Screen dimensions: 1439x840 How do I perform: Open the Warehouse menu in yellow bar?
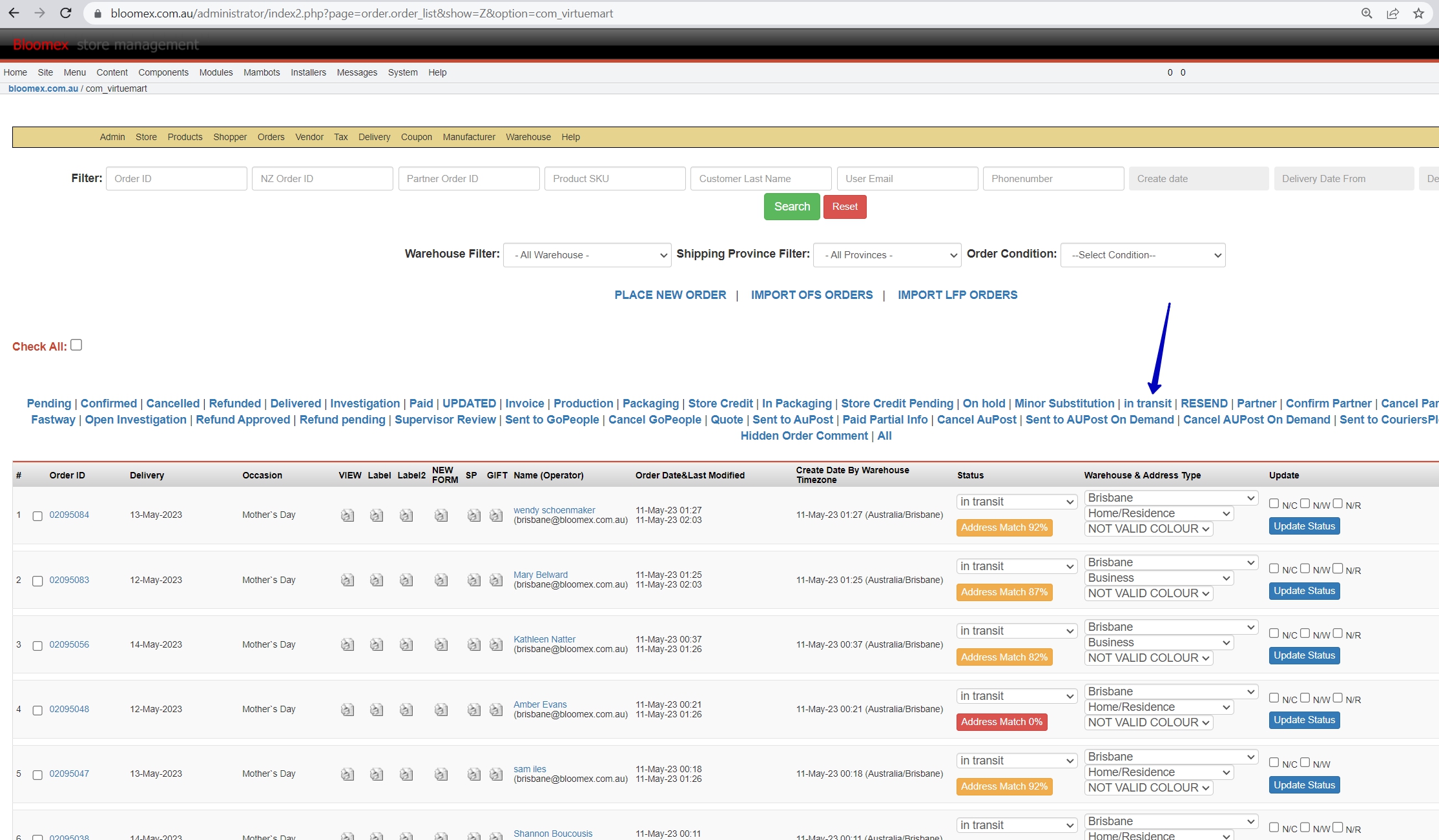click(x=528, y=137)
